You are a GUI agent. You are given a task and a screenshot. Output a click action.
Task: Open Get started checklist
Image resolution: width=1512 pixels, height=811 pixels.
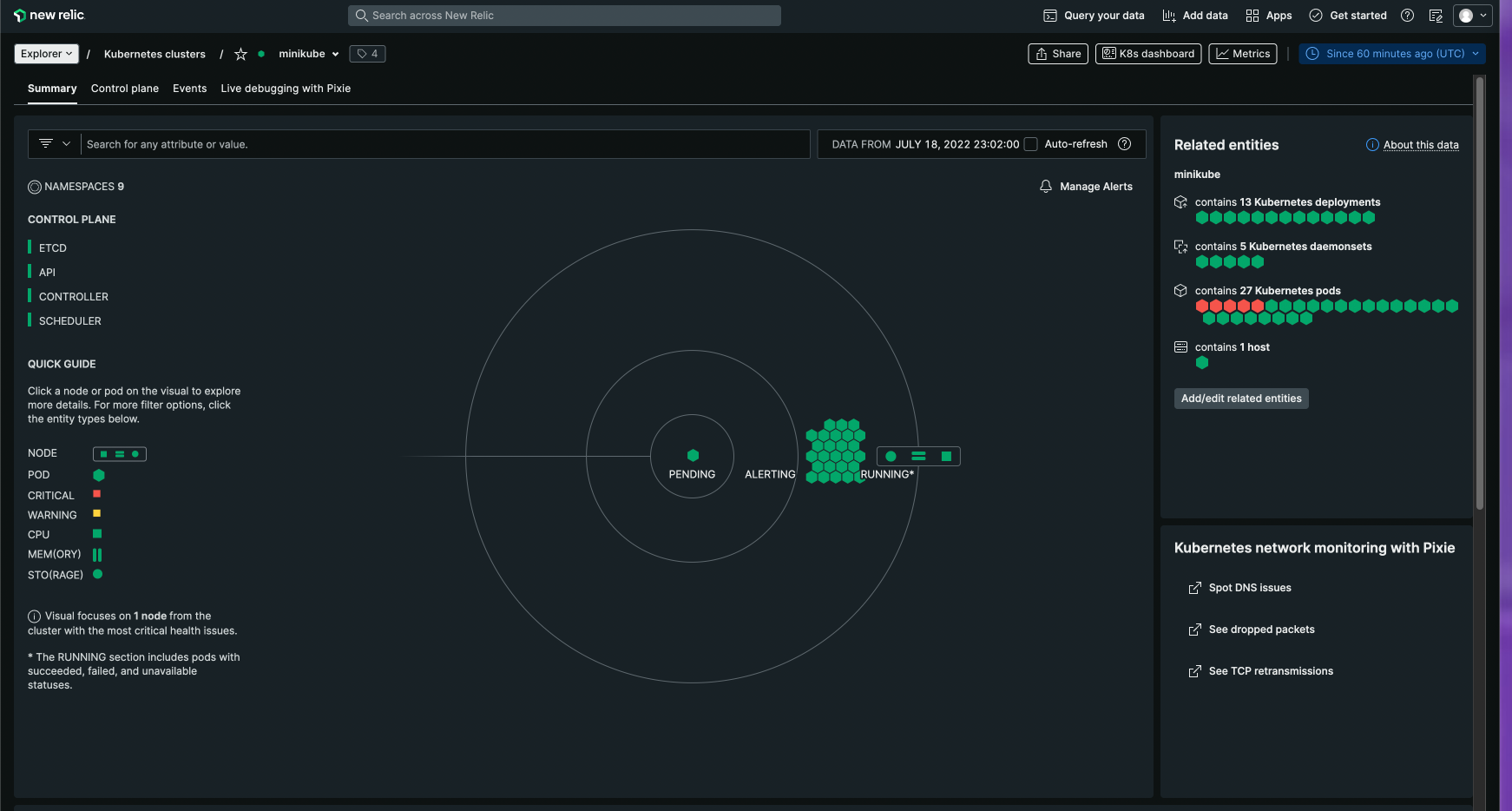point(1348,16)
